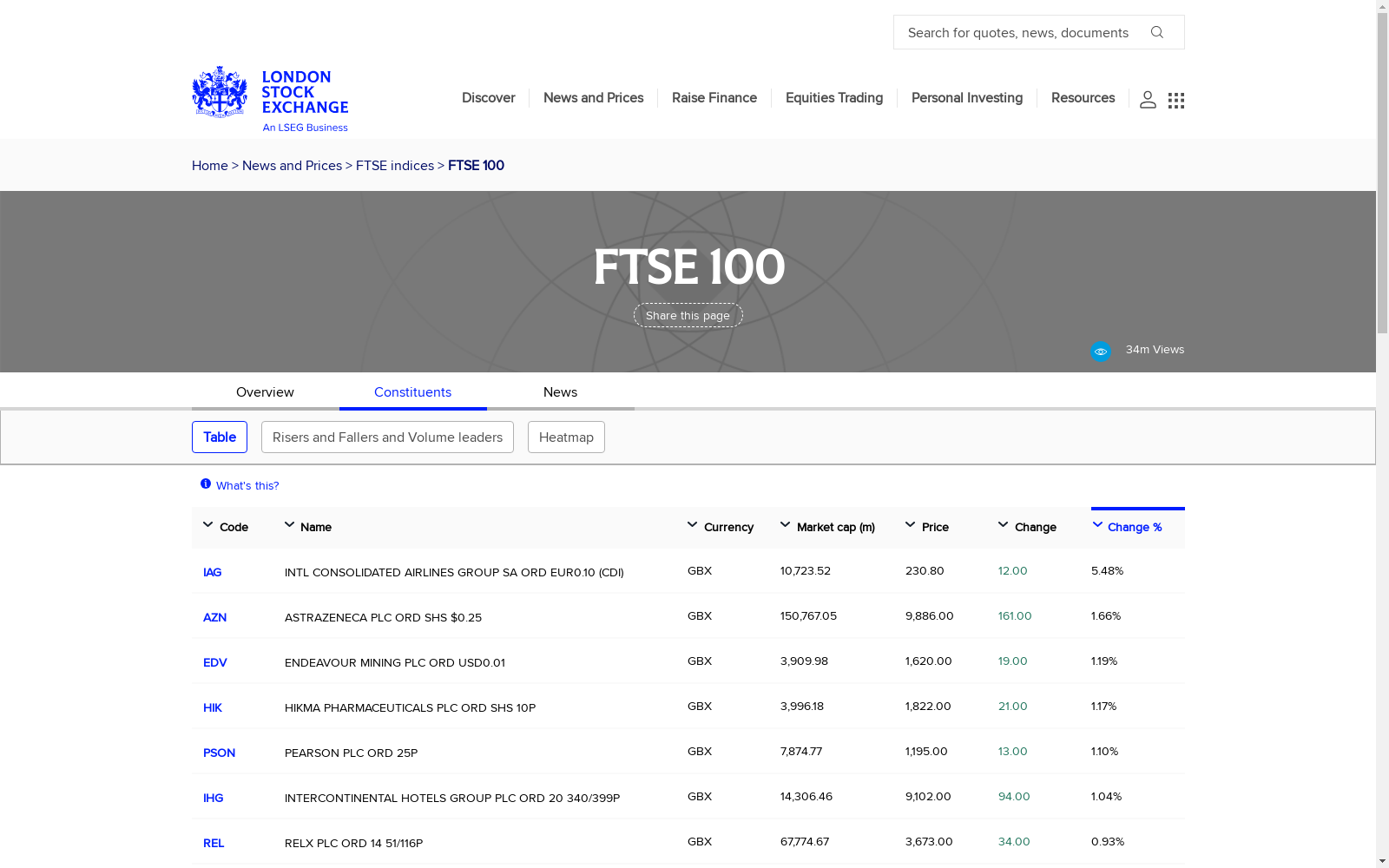Click HIKMA PHARMACEUTICALS PLC ORD SHS 10P
Image resolution: width=1389 pixels, height=868 pixels.
(x=410, y=707)
